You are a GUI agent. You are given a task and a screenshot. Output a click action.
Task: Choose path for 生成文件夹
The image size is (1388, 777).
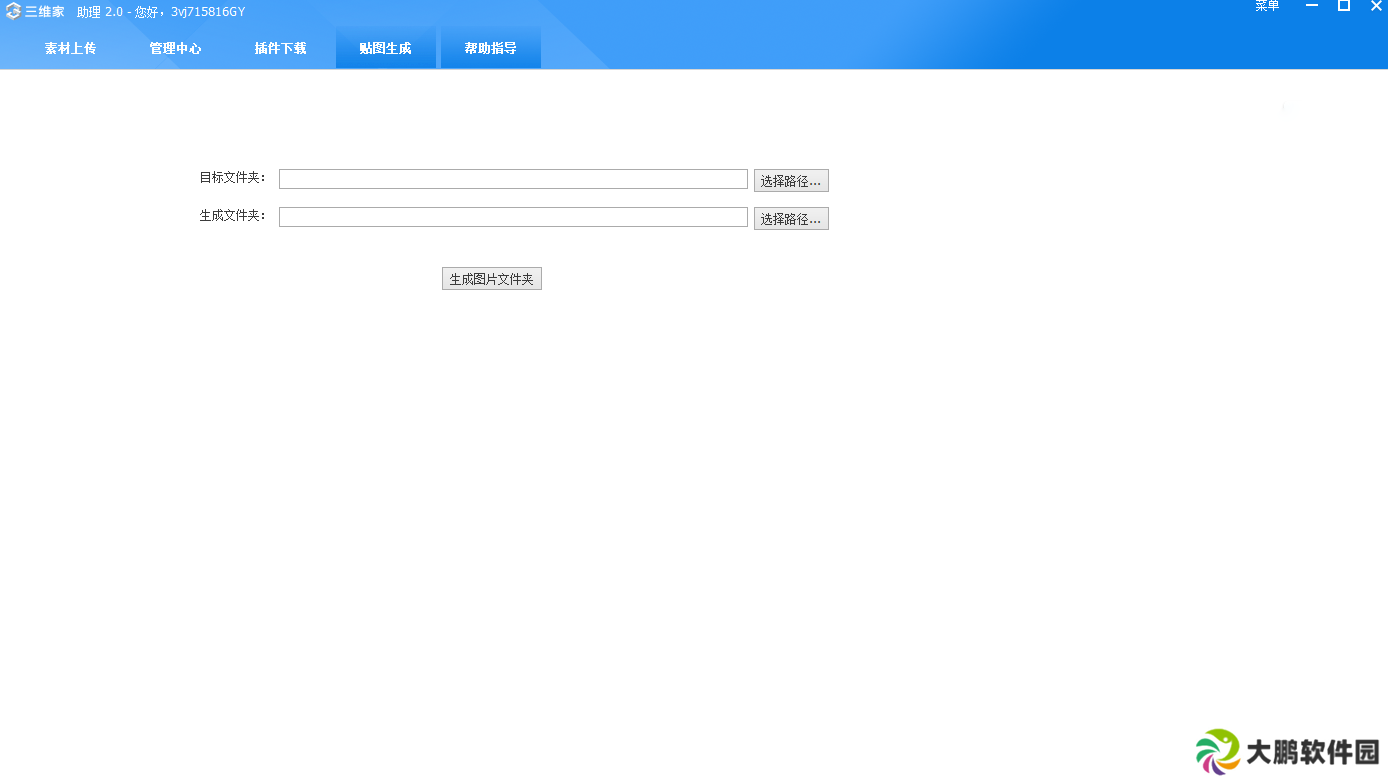791,219
